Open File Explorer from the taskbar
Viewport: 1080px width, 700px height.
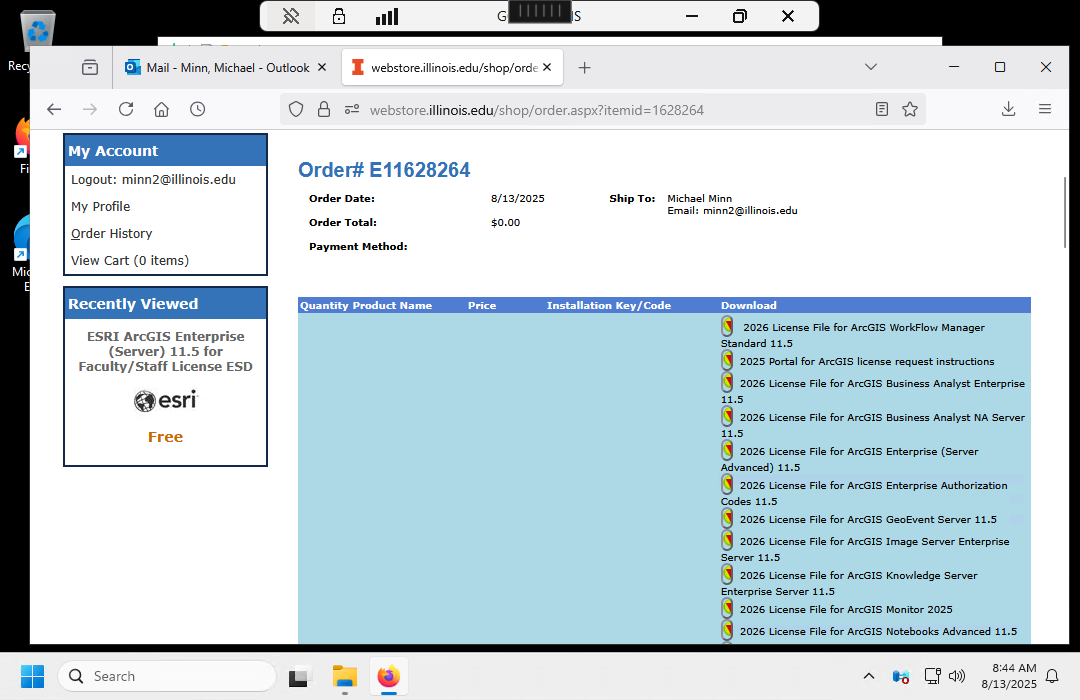point(345,677)
